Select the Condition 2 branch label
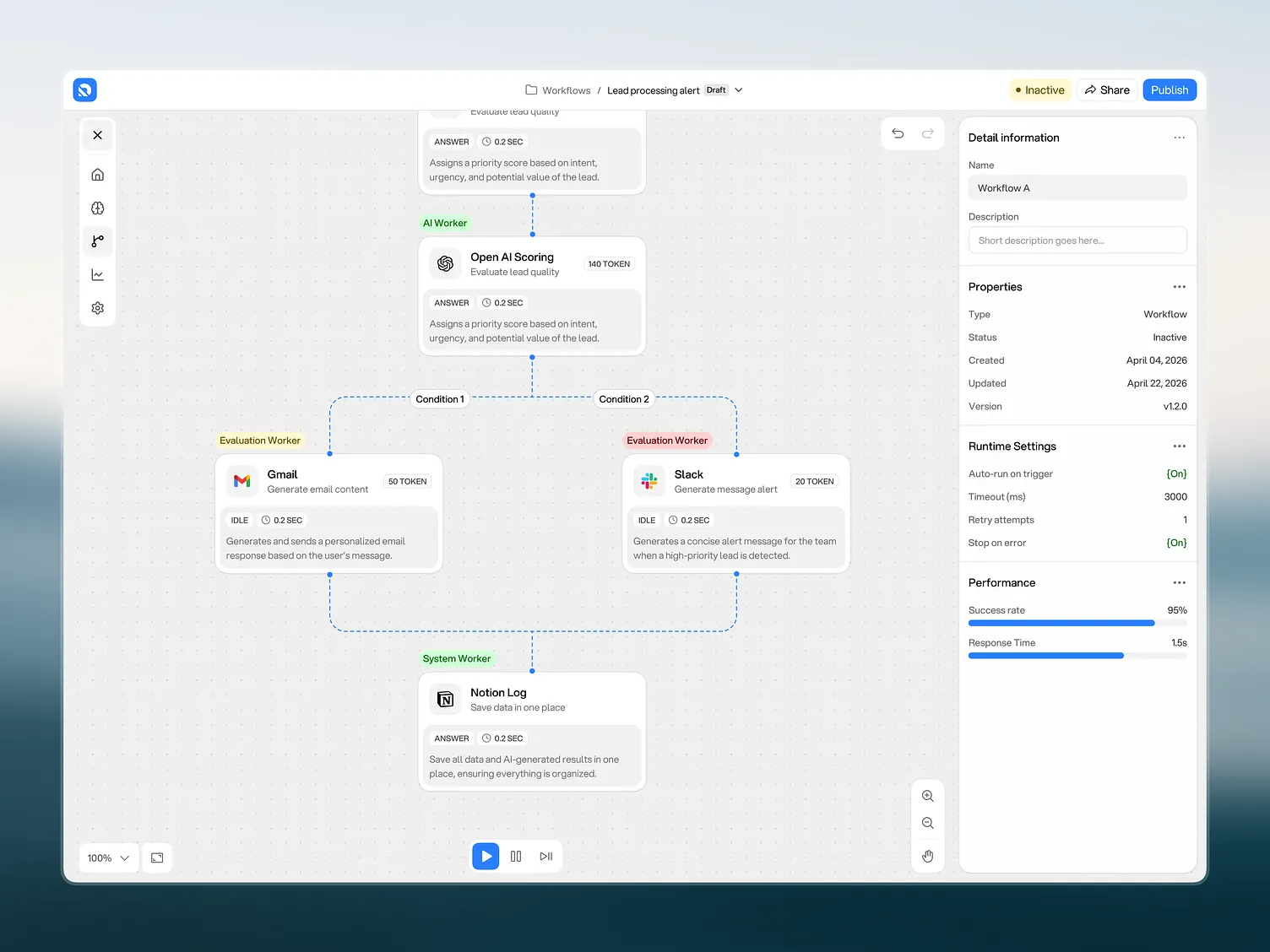The height and width of the screenshot is (952, 1270). 624,399
